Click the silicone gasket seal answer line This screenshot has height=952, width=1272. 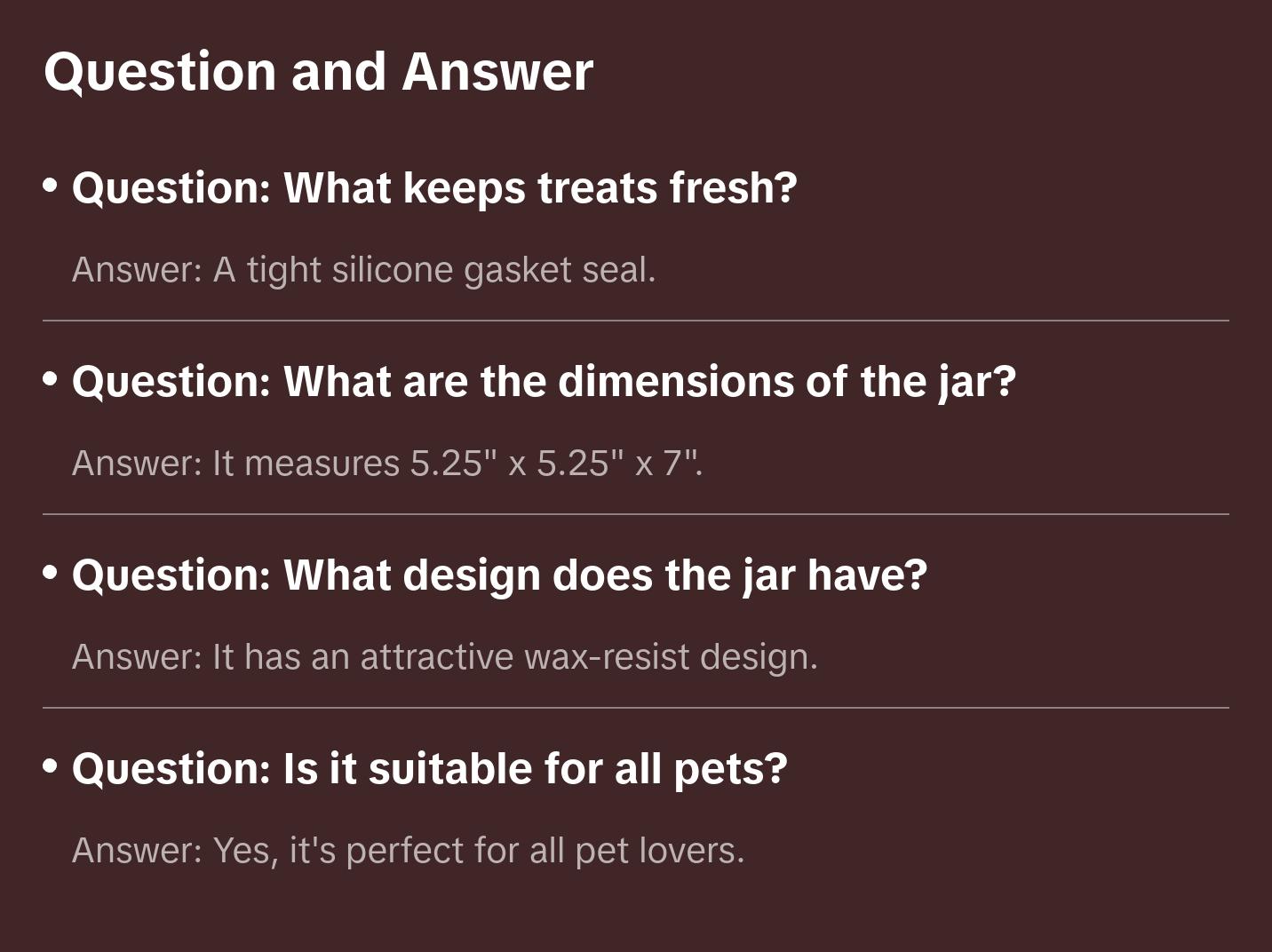(363, 270)
